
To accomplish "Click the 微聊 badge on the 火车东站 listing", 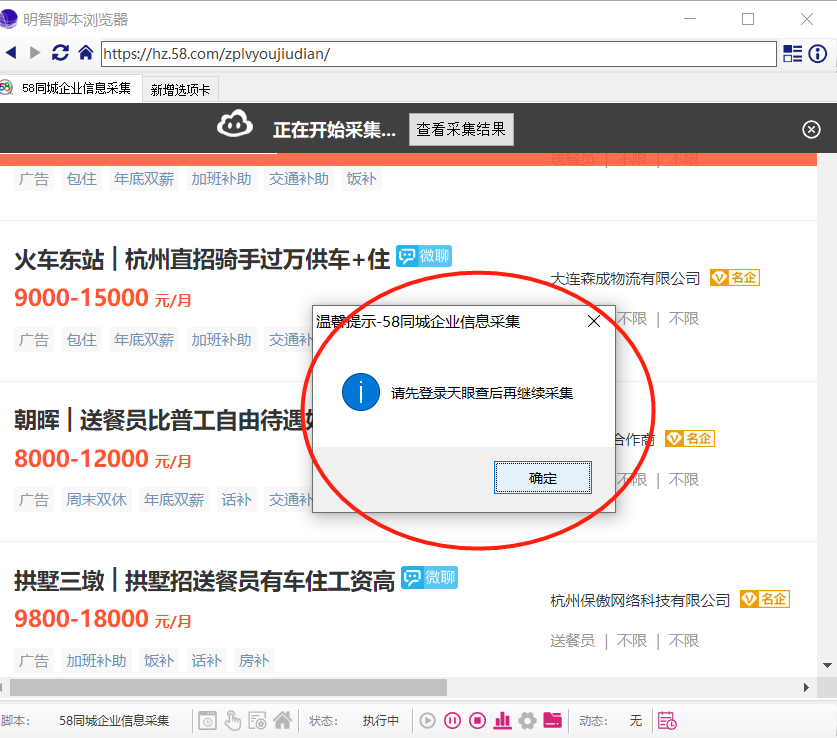I will (x=424, y=256).
